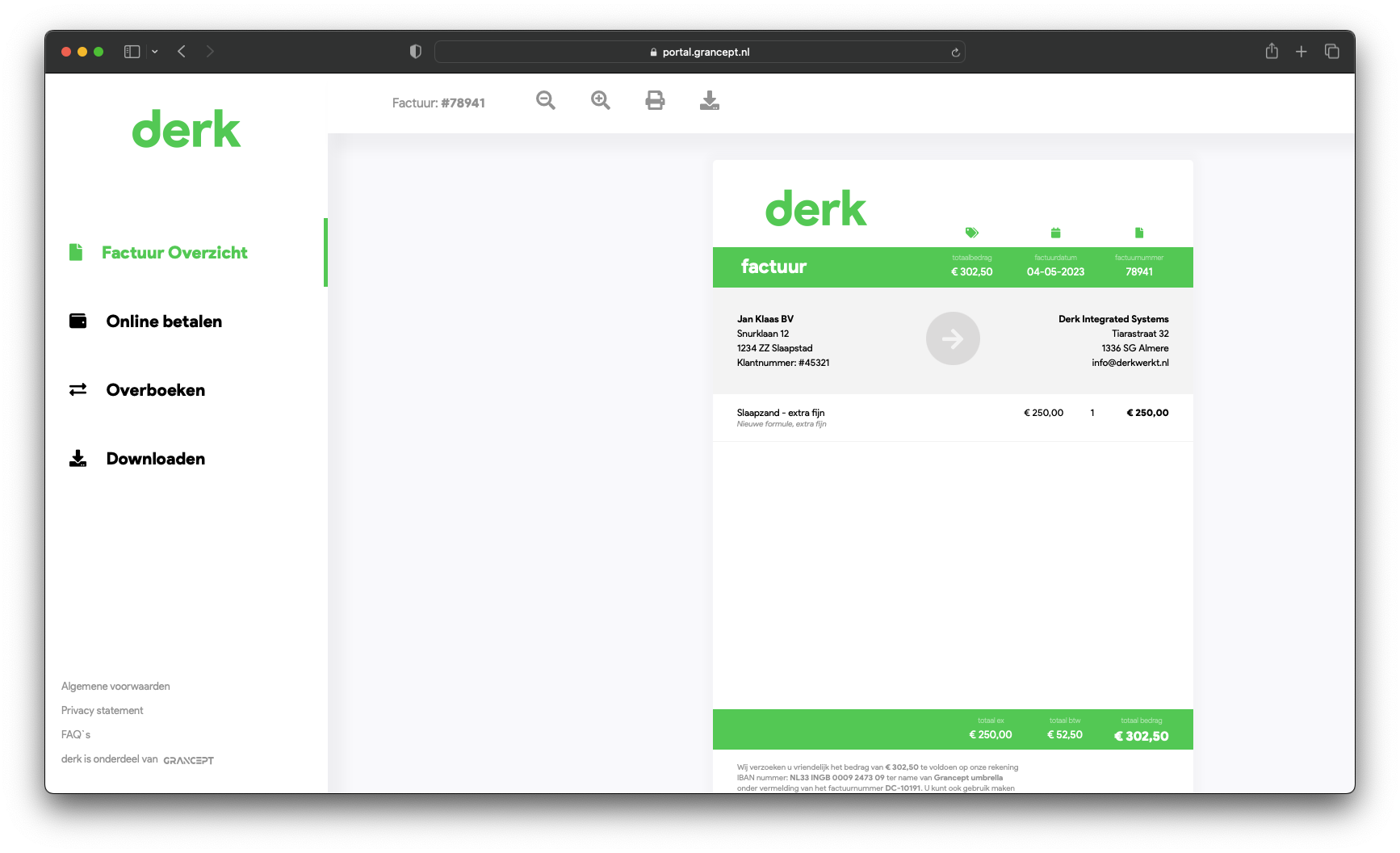1400x853 pixels.
Task: Click the invoice number 78941 in banner
Action: point(1139,271)
